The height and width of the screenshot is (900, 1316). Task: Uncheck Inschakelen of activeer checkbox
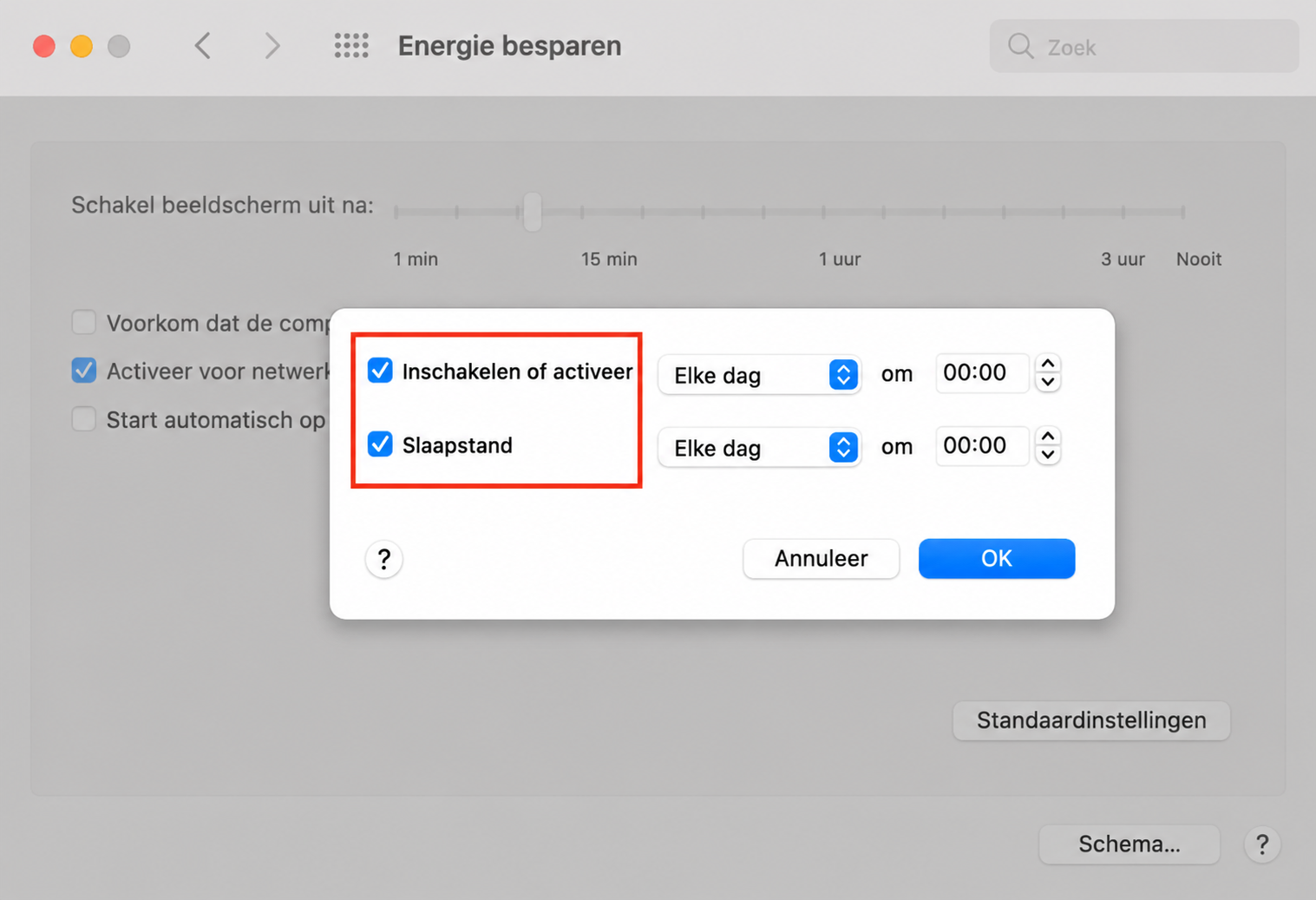click(380, 371)
